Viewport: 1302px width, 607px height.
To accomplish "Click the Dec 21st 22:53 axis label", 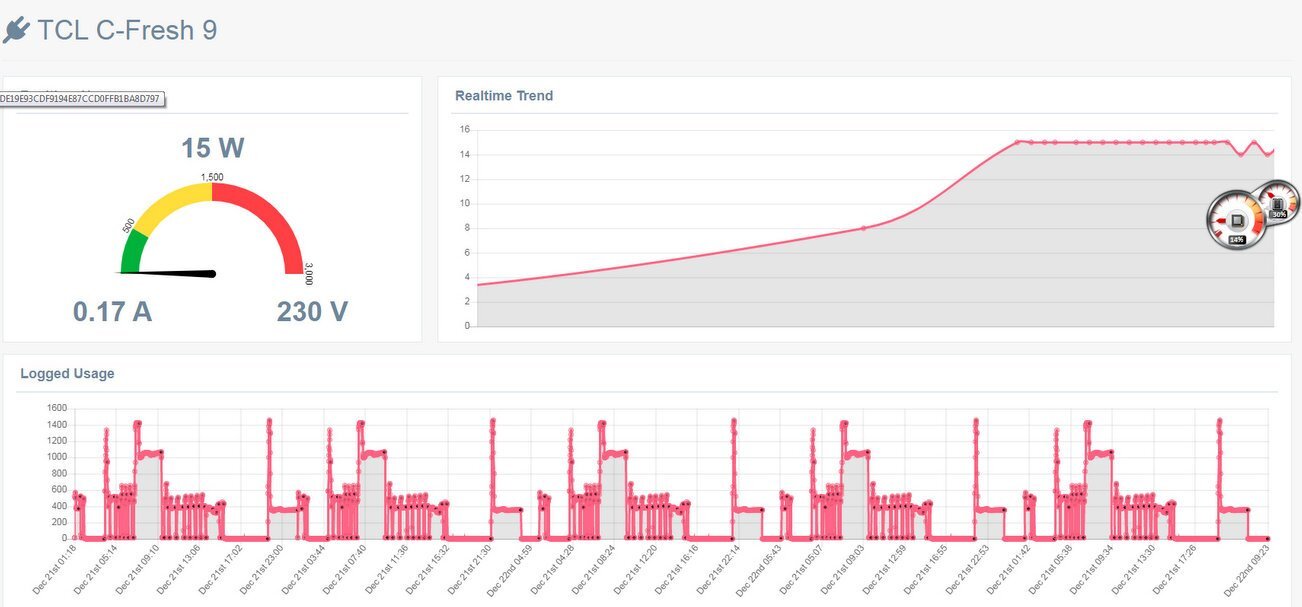I will pos(965,569).
